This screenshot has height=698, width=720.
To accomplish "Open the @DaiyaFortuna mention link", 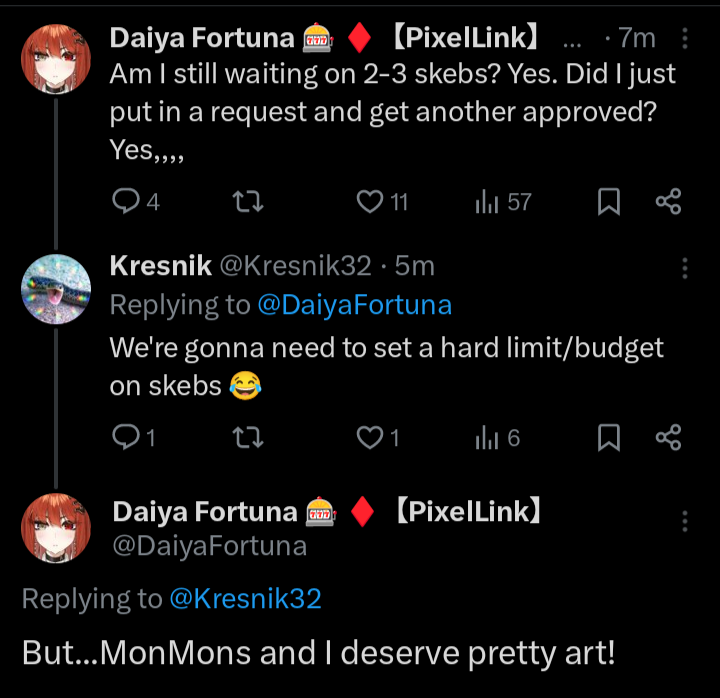I will 354,305.
